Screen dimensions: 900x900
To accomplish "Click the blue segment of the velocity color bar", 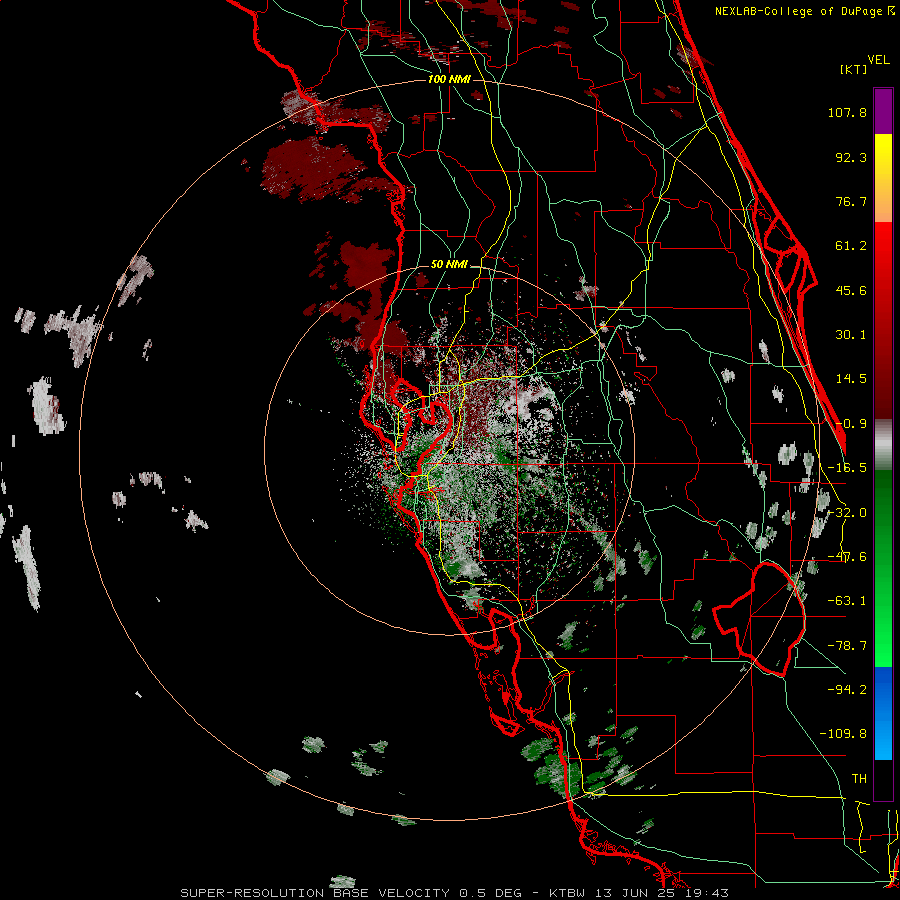I will 883,713.
